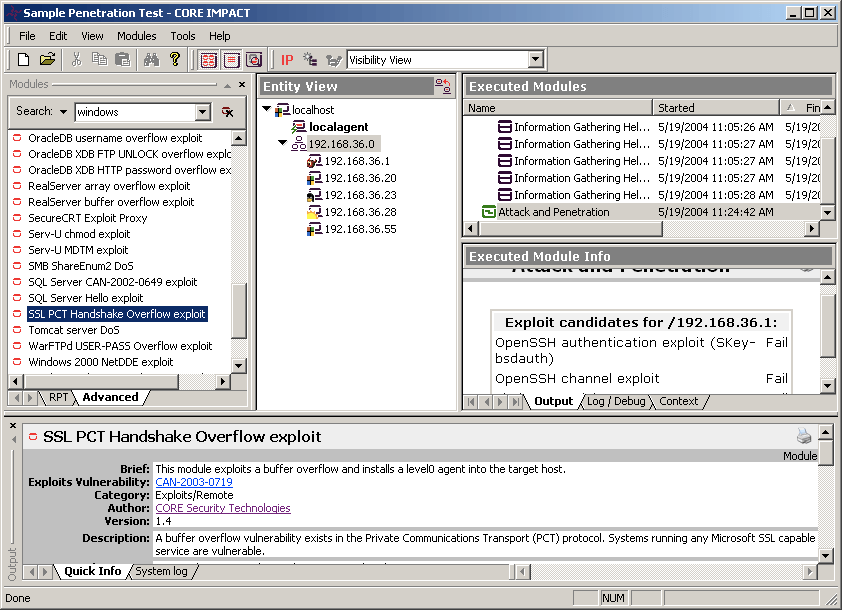The width and height of the screenshot is (842, 610).
Task: Click the printer icon in Quick Info
Action: (804, 436)
